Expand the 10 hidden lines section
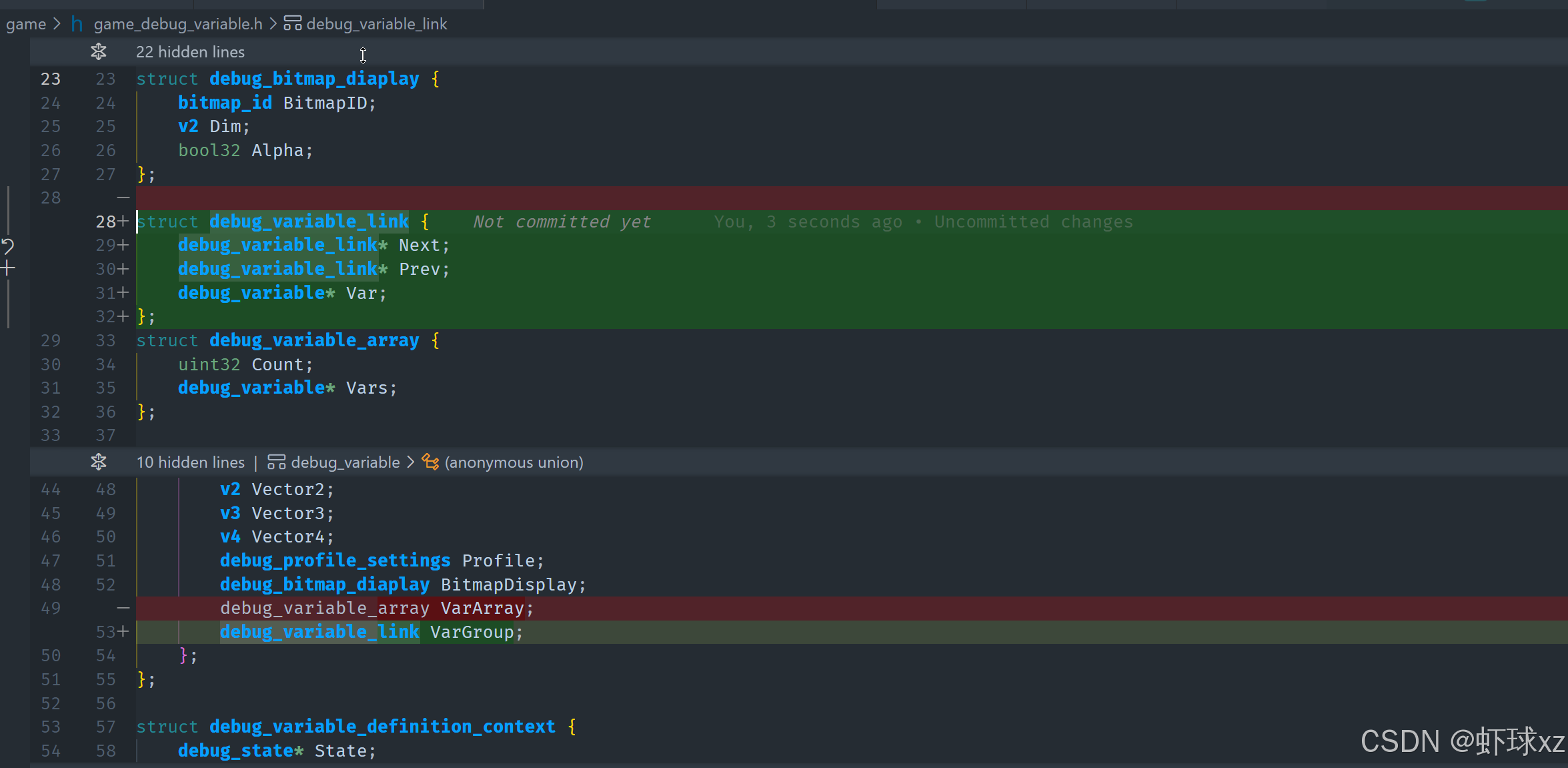The image size is (1568, 768). click(190, 462)
